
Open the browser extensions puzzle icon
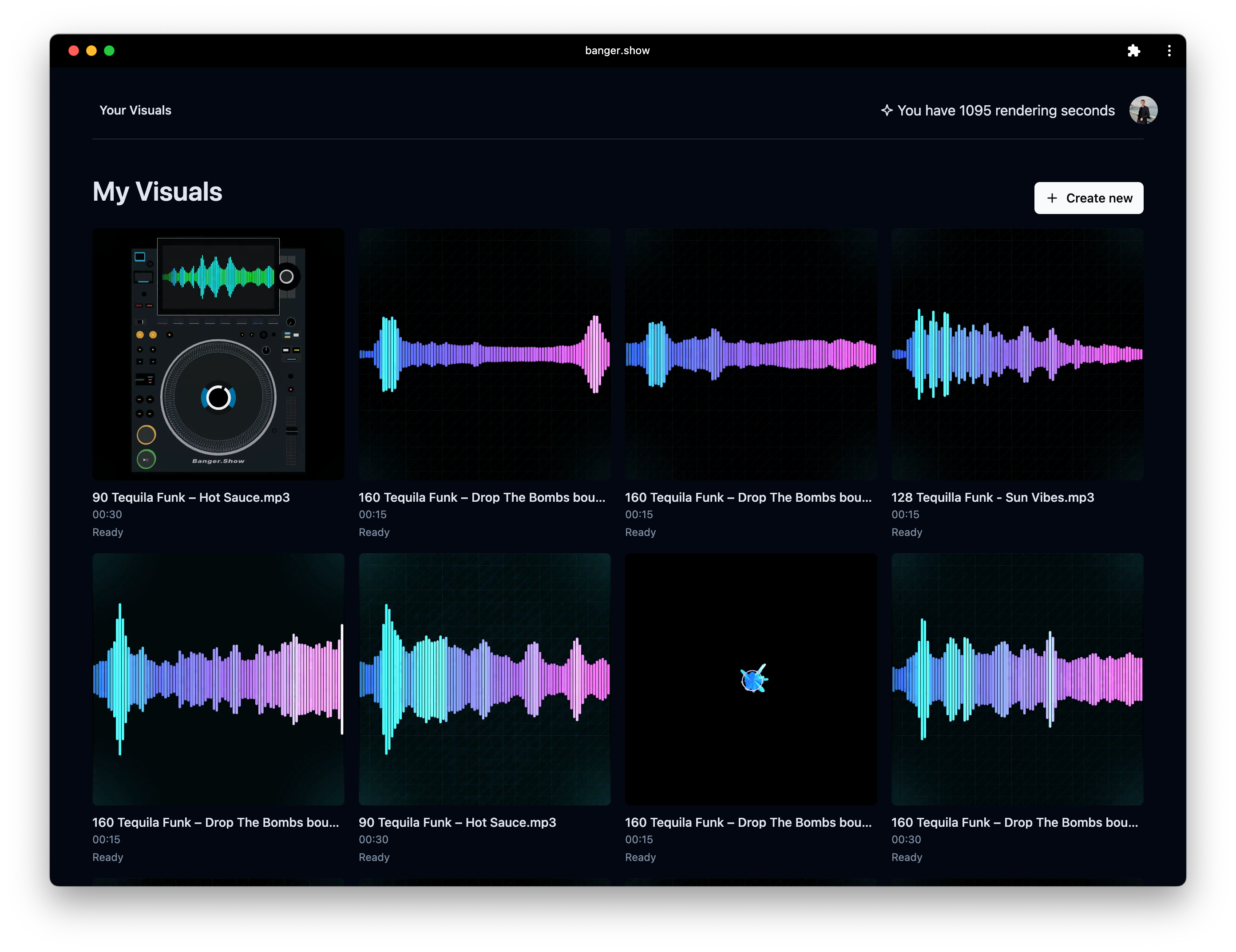[x=1134, y=50]
